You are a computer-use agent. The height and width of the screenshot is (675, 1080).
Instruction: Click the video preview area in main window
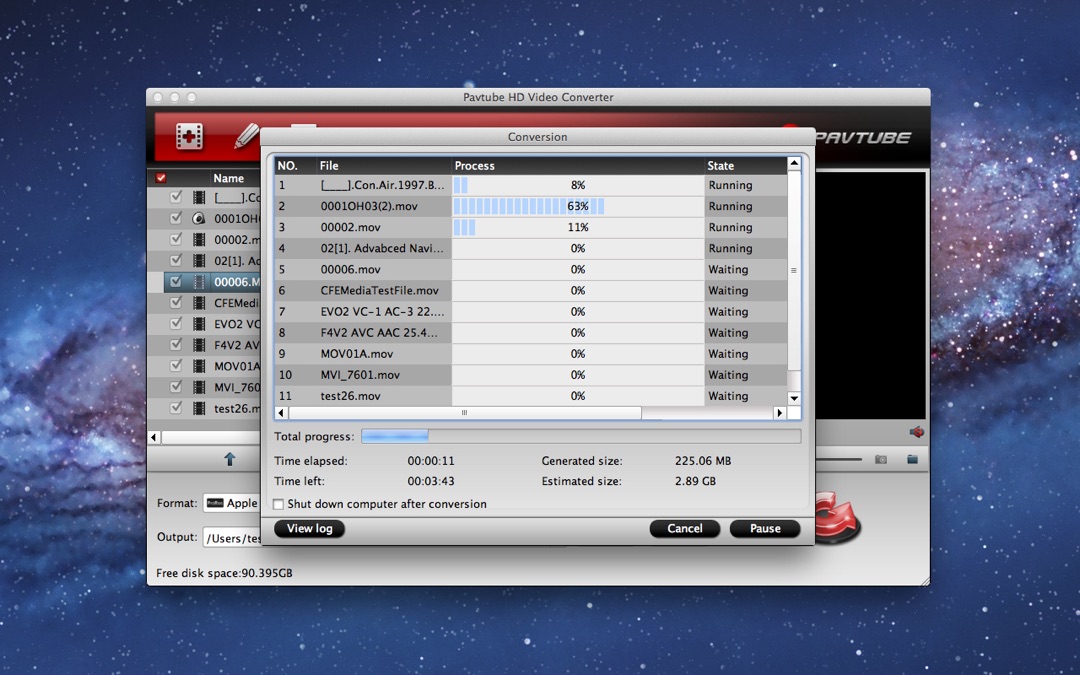pyautogui.click(x=871, y=295)
